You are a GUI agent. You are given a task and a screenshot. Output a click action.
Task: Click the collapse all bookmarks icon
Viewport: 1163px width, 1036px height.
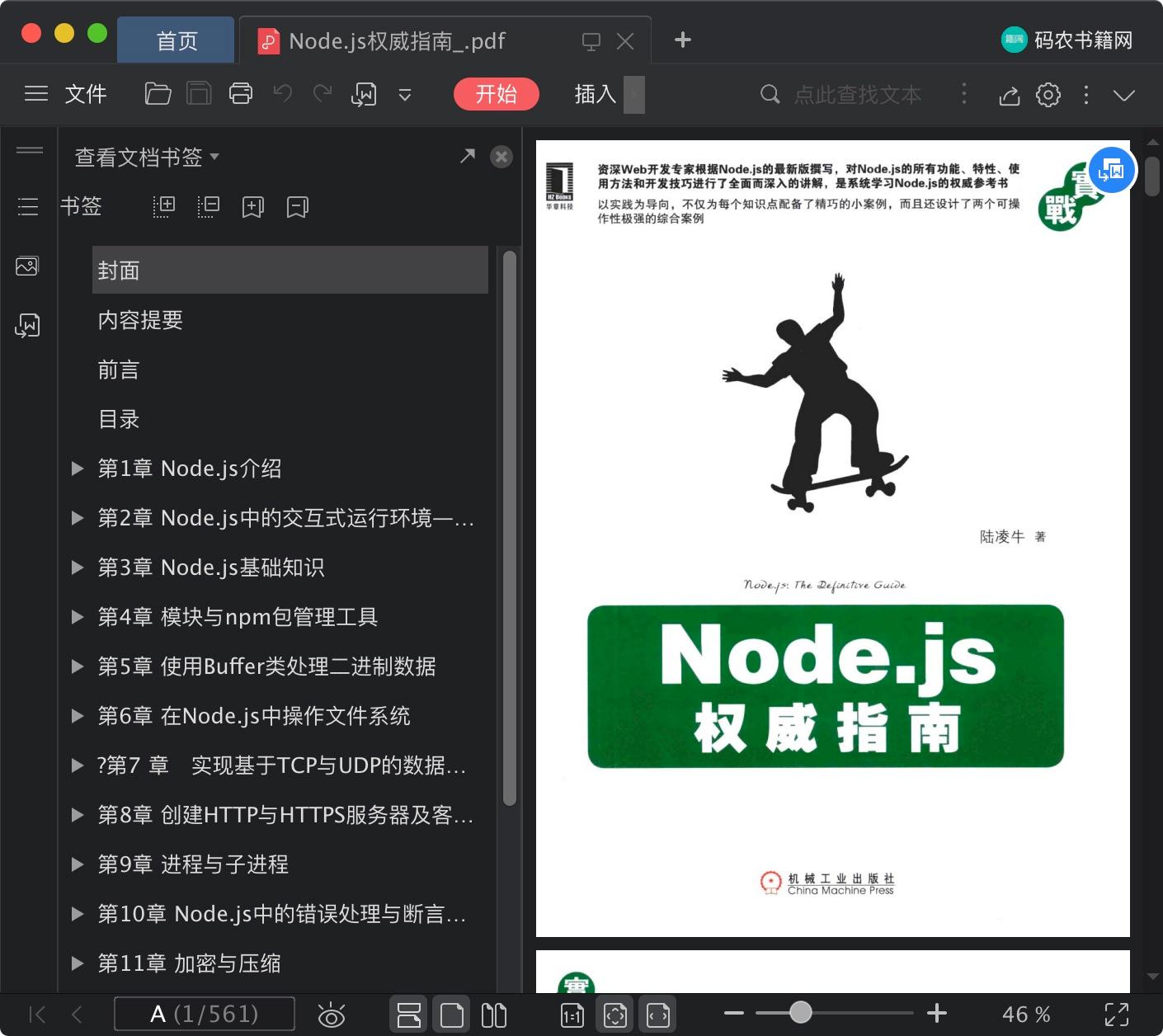click(209, 206)
